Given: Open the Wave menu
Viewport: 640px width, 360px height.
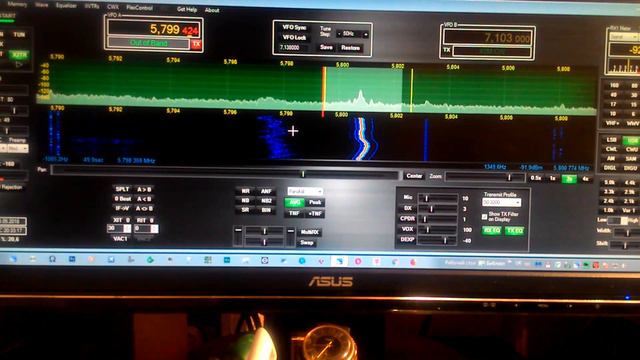Looking at the screenshot, I should click(x=42, y=5).
